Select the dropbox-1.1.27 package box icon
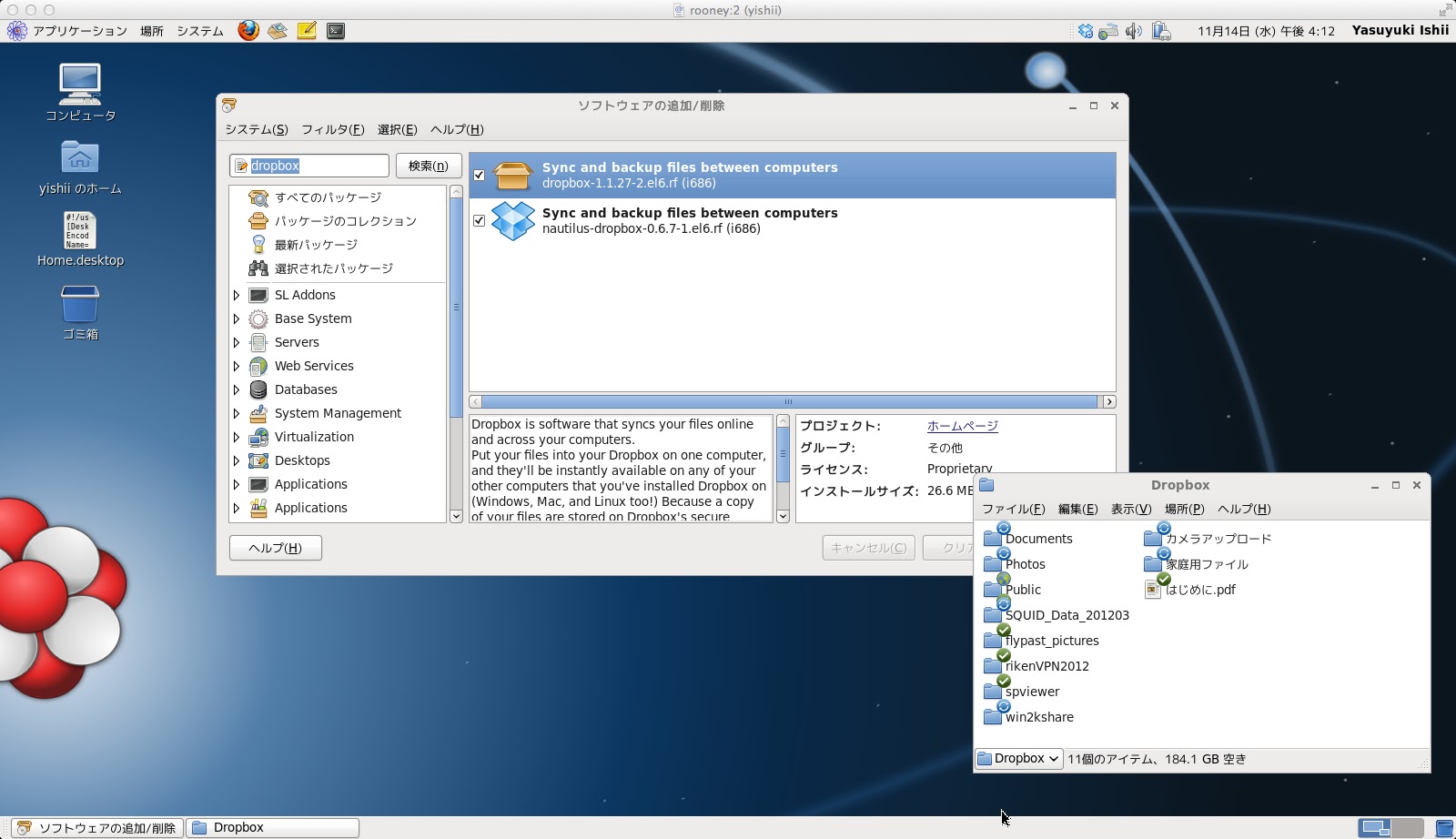1456x839 pixels. point(512,175)
